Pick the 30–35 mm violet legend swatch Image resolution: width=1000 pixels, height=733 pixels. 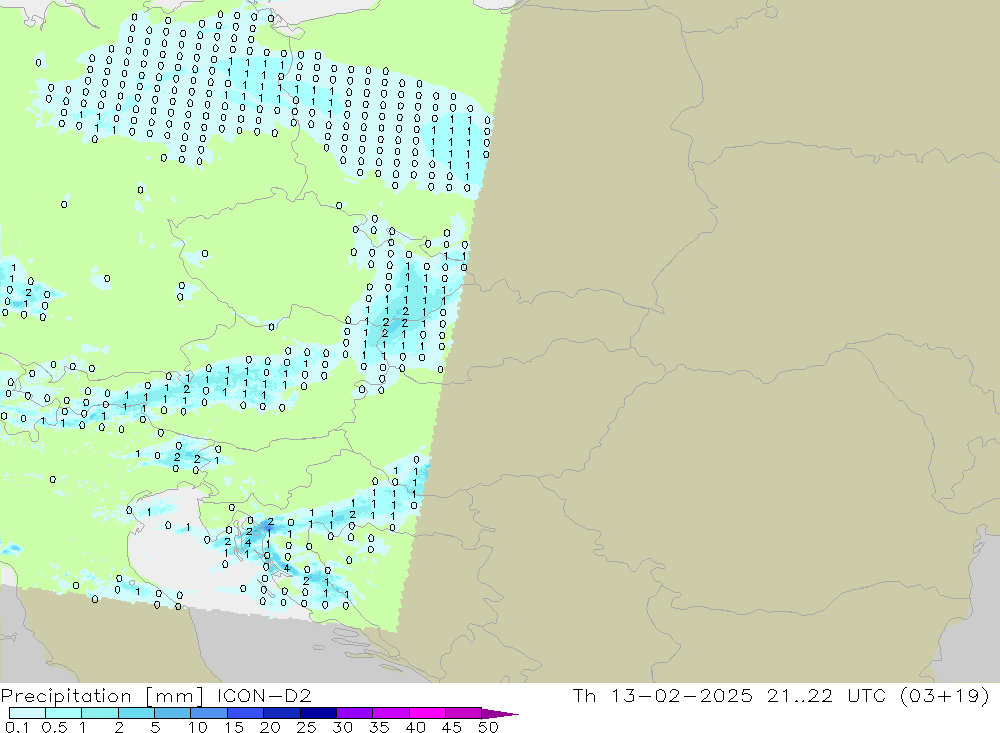(x=355, y=713)
